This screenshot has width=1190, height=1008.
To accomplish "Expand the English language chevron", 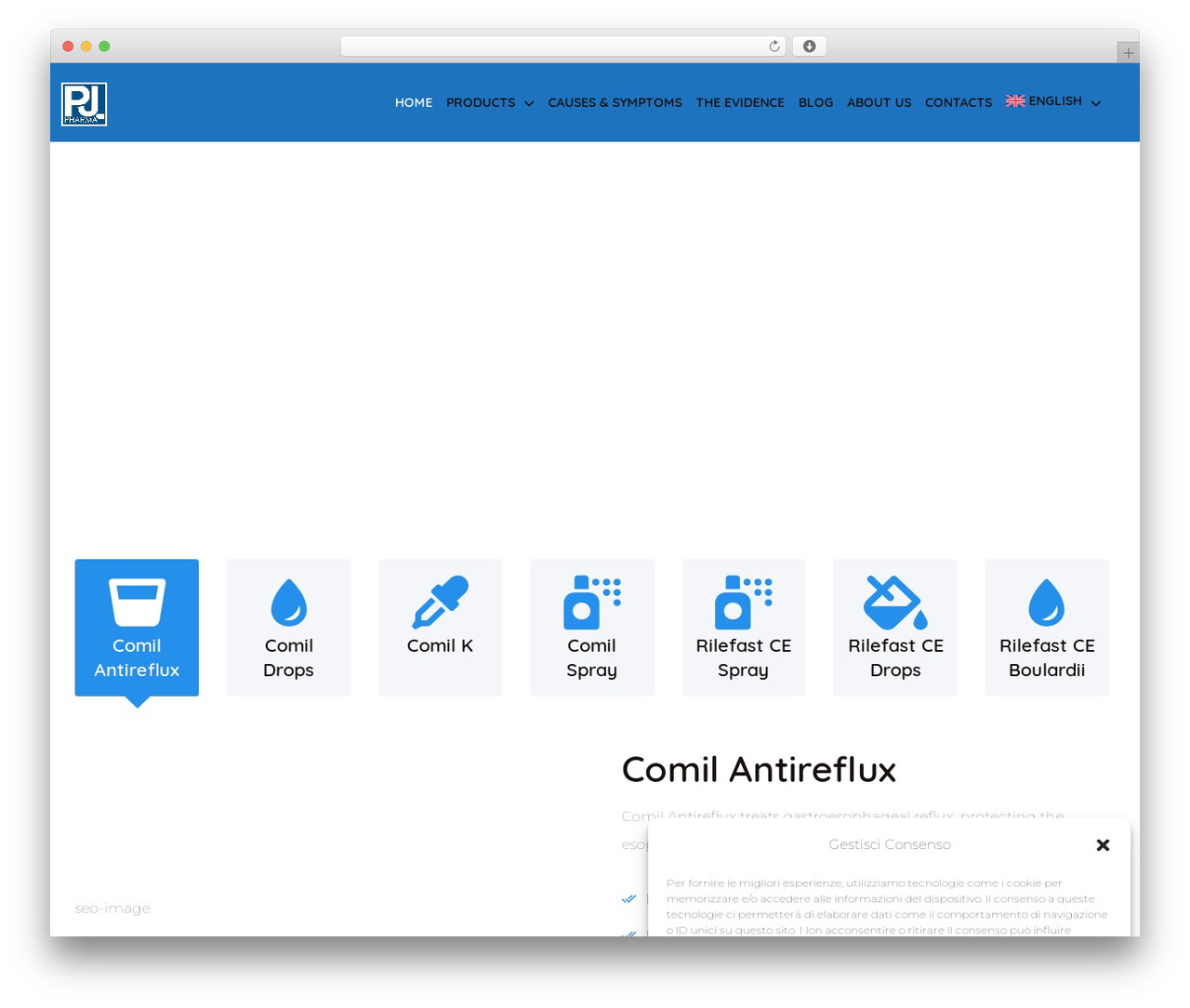I will [1096, 103].
